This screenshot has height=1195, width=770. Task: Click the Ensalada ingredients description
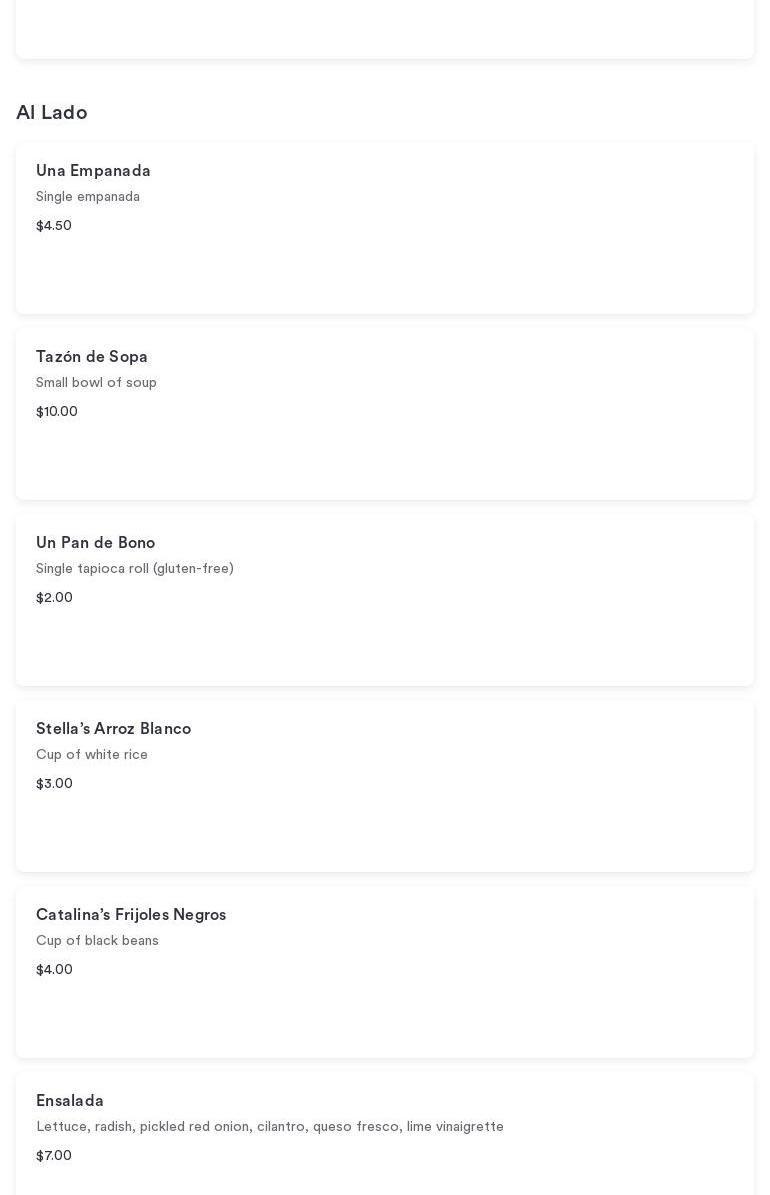(270, 1127)
